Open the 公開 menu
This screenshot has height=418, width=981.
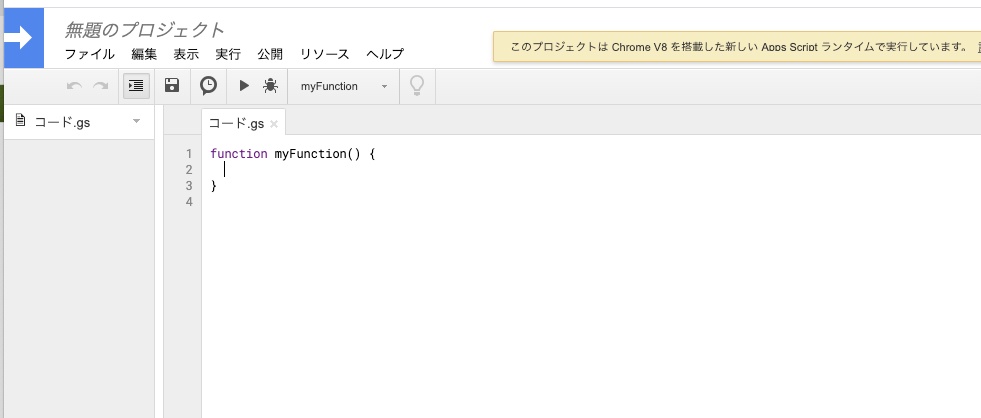270,54
